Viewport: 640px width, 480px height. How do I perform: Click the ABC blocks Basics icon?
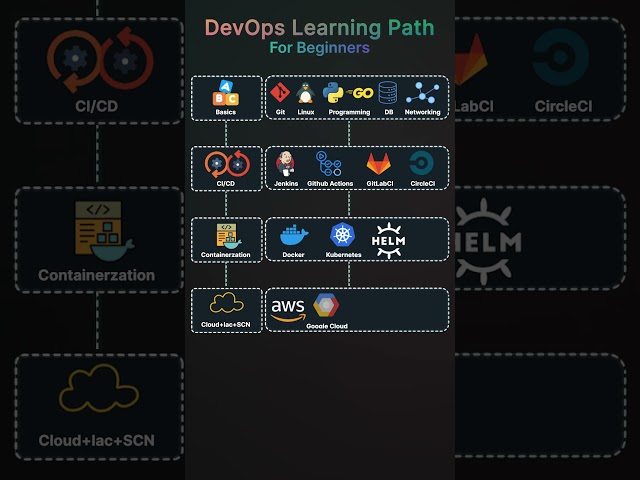pyautogui.click(x=226, y=93)
